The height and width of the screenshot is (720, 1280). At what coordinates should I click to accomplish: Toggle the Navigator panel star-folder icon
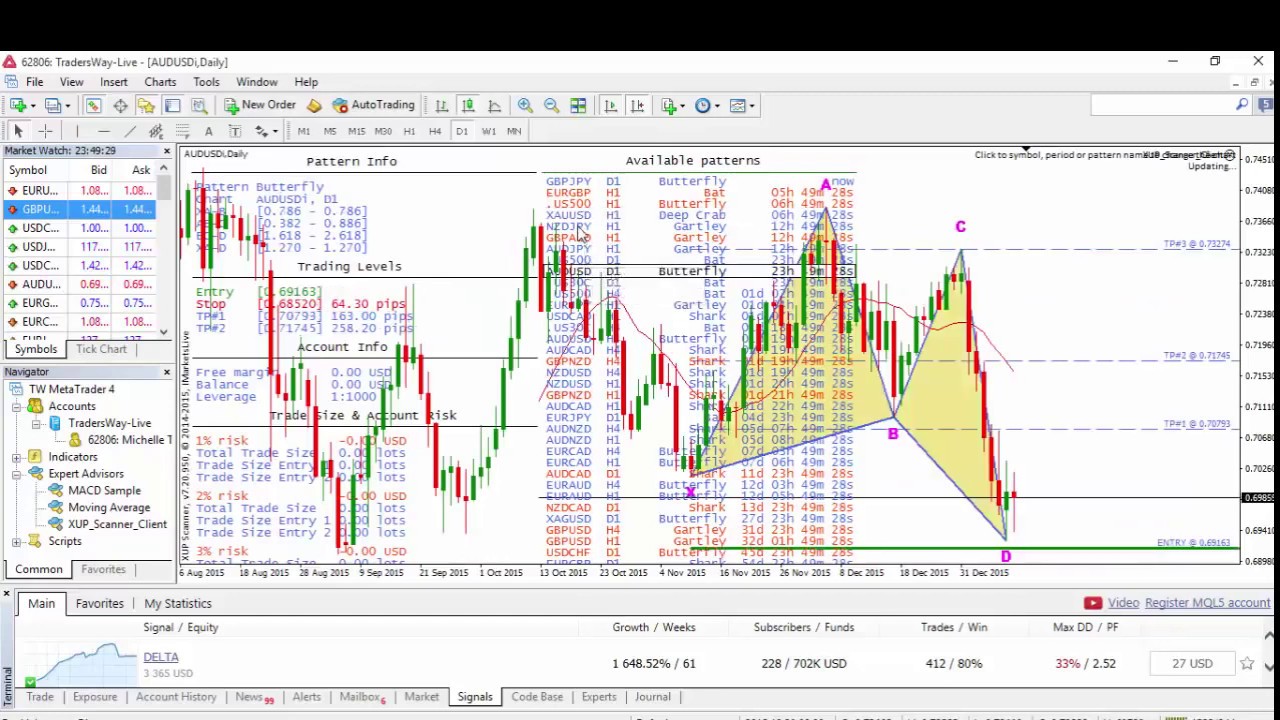click(146, 105)
